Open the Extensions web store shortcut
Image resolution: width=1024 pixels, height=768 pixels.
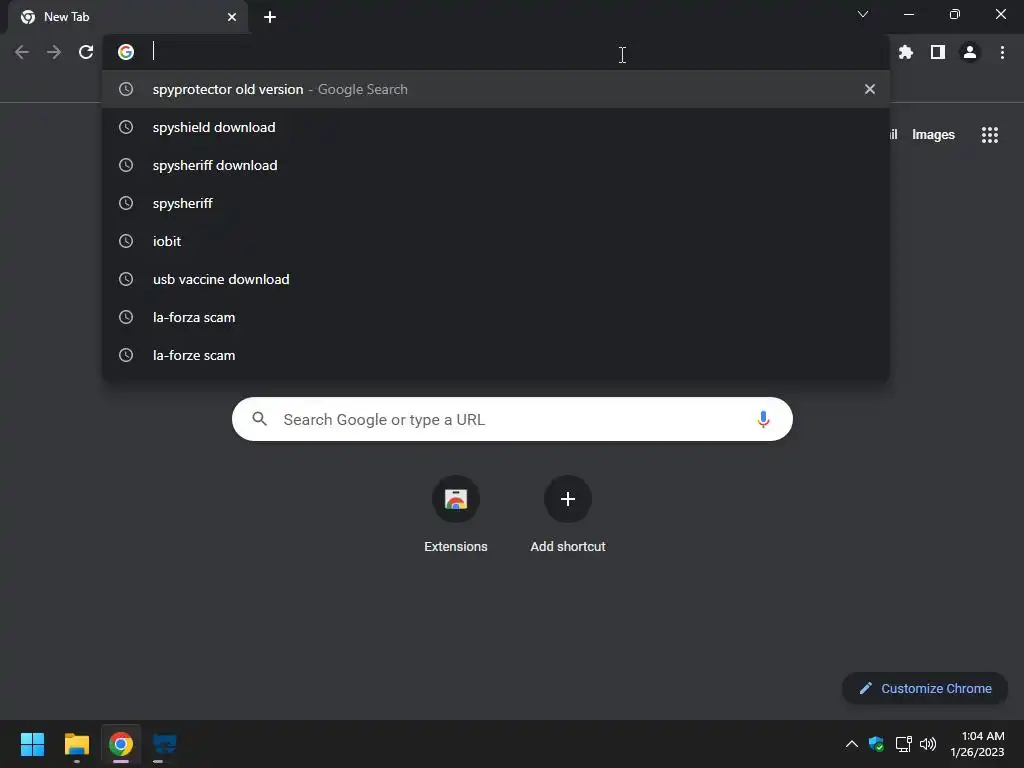tap(456, 499)
